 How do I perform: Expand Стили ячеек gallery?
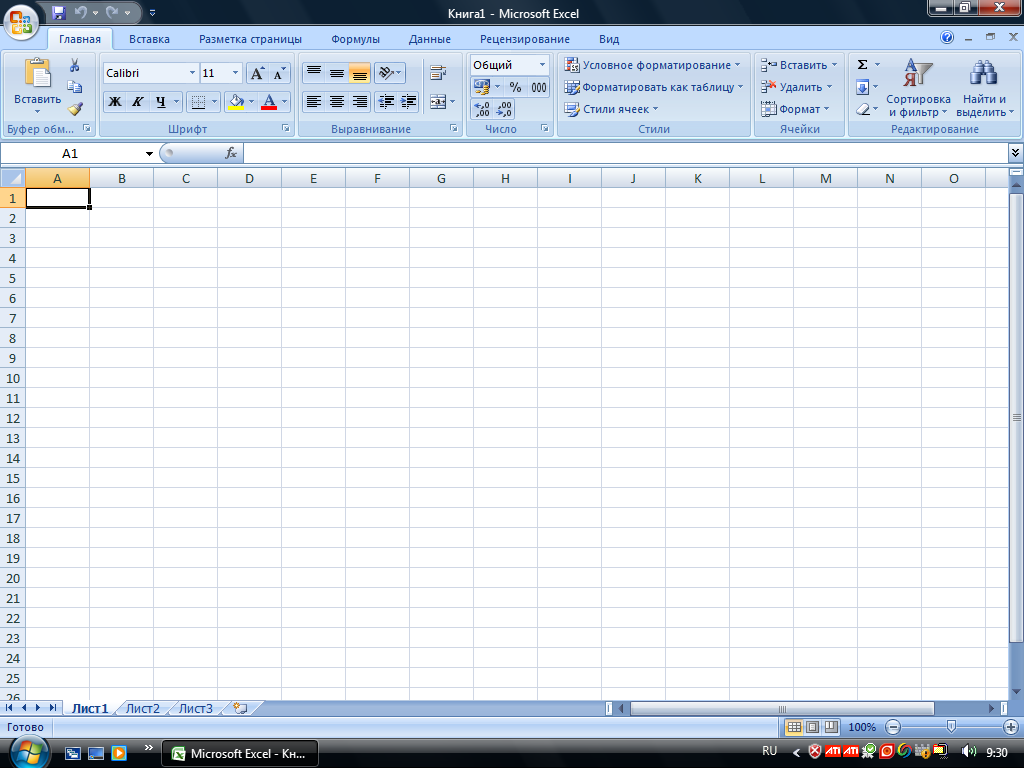coord(611,109)
